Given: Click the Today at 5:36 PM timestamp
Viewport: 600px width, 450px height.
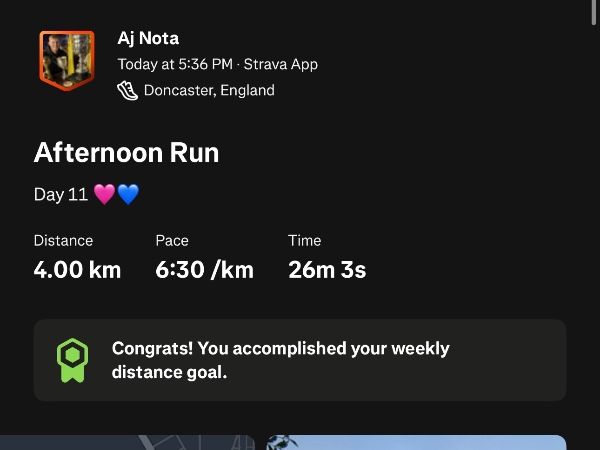Looking at the screenshot, I should point(175,64).
